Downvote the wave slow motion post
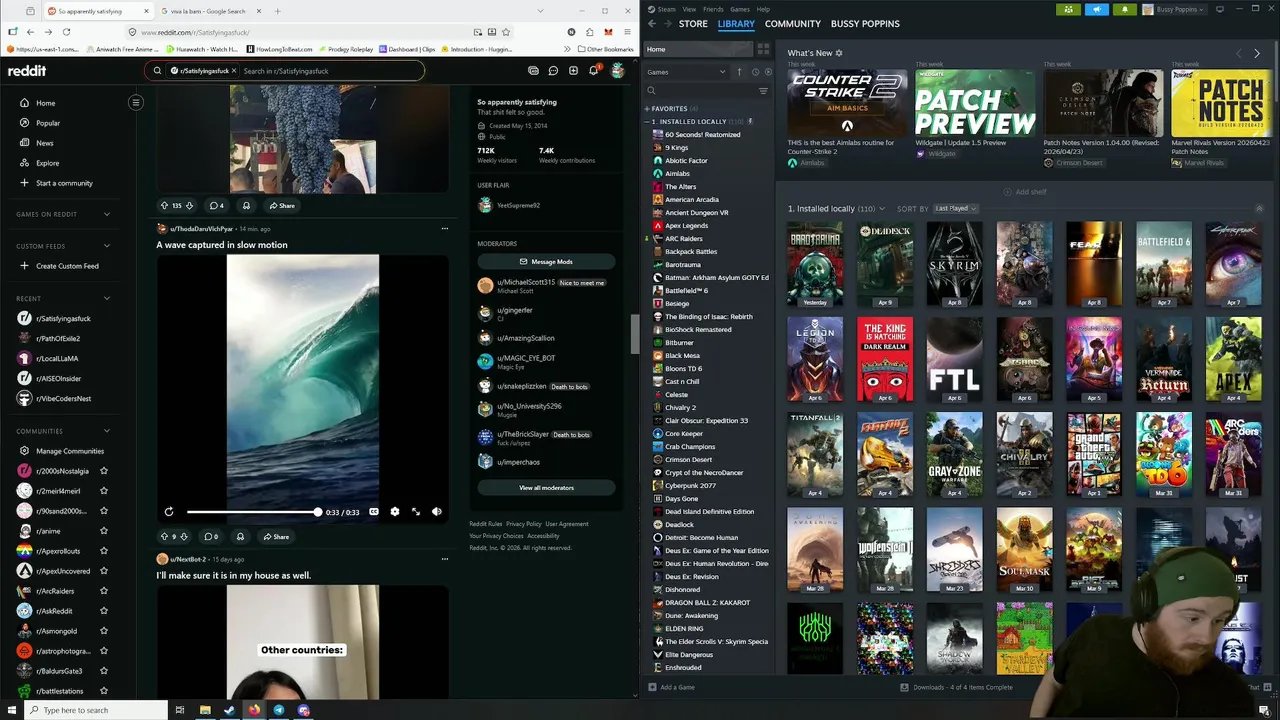Viewport: 1280px width, 720px height. pos(184,537)
